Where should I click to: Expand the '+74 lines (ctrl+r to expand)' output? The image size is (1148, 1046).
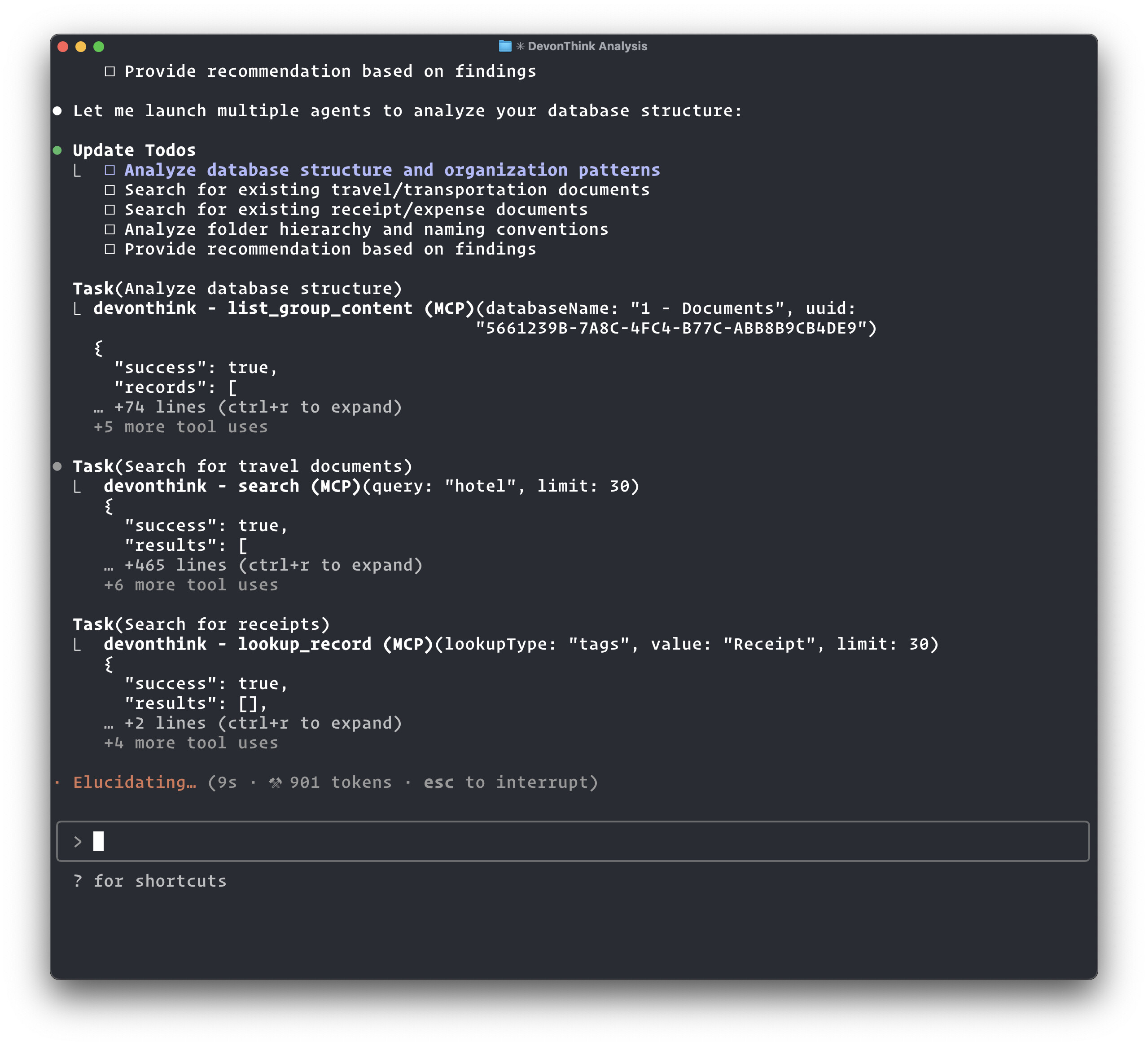click(x=248, y=407)
